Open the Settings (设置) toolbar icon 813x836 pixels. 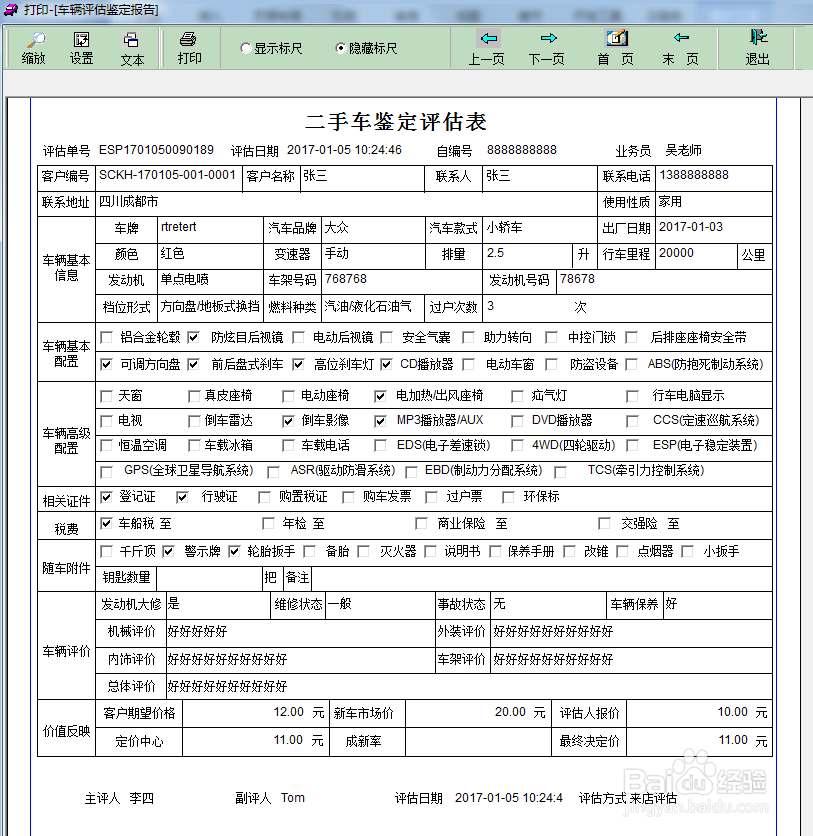(x=82, y=39)
